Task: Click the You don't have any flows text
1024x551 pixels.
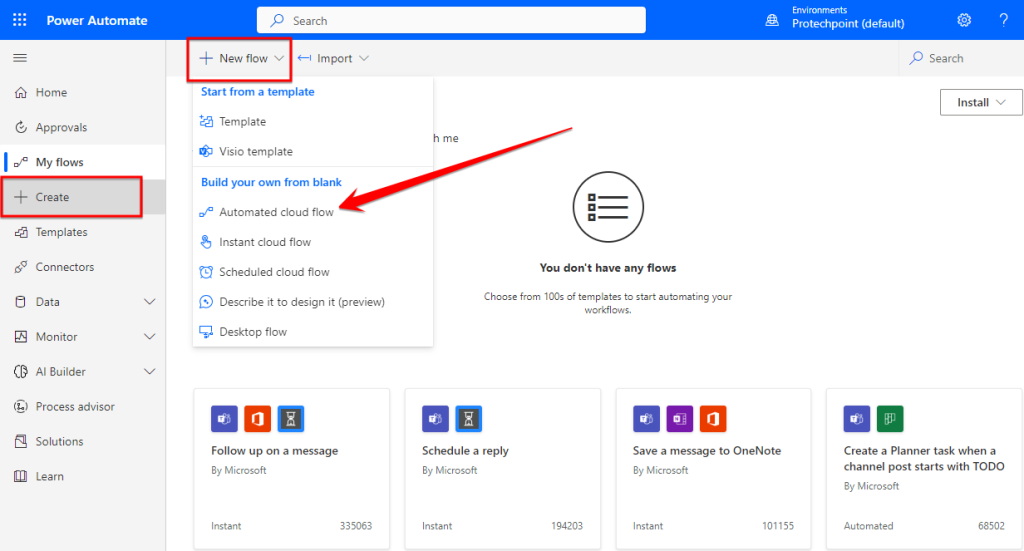Action: pos(608,268)
